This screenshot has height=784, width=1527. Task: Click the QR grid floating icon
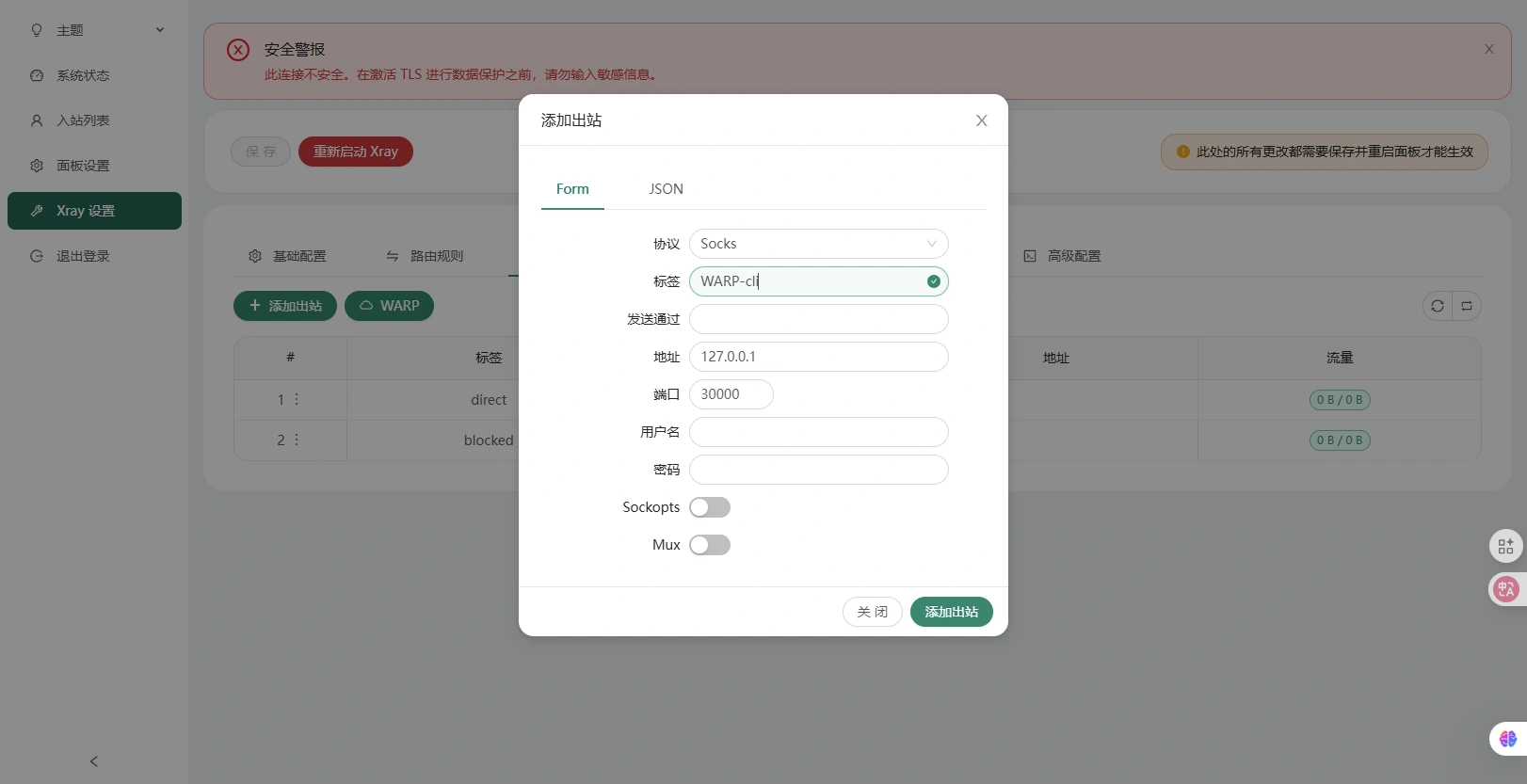coord(1505,546)
